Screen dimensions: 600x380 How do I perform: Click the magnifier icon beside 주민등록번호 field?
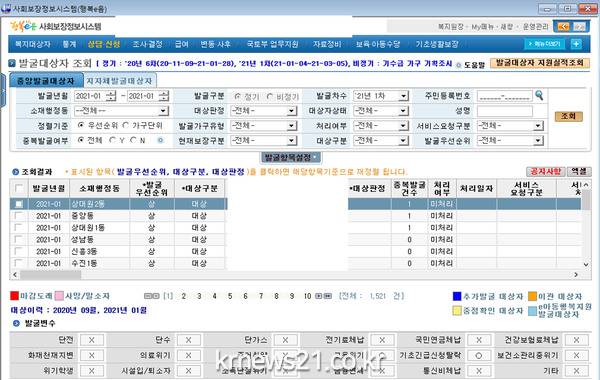tap(539, 95)
